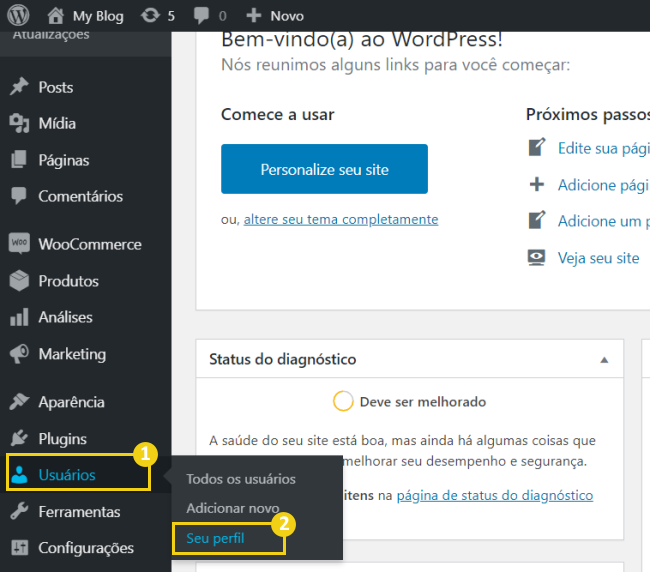This screenshot has height=572, width=650.
Task: Click the edit icon beside Adicione um
Action: (x=537, y=220)
